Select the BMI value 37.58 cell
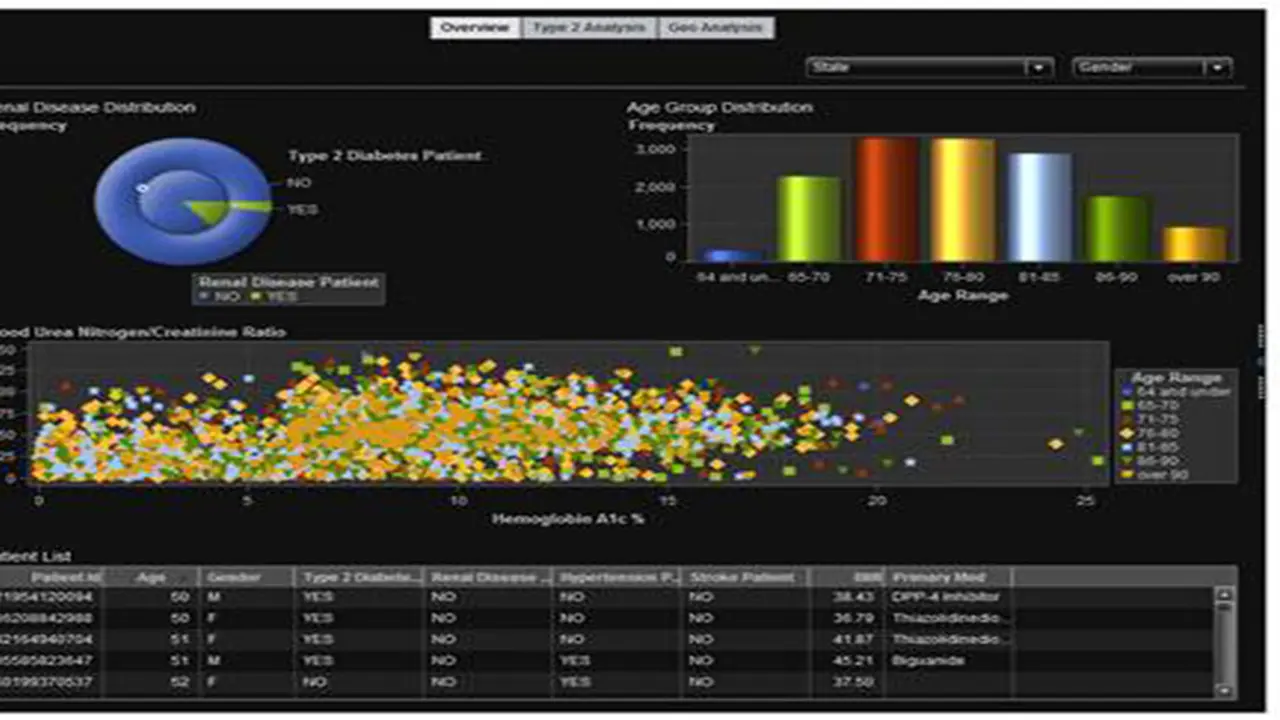This screenshot has width=1280, height=720. click(846, 681)
